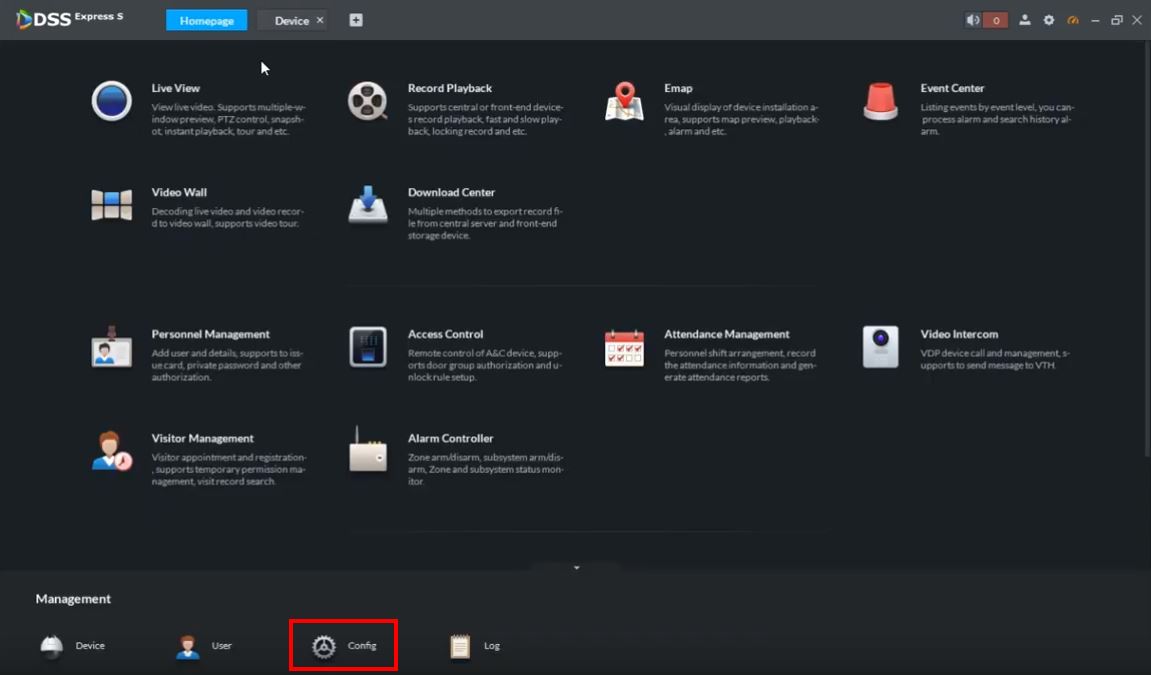Image resolution: width=1151 pixels, height=675 pixels.
Task: Open Attendance Management calendar icon
Action: pos(624,348)
